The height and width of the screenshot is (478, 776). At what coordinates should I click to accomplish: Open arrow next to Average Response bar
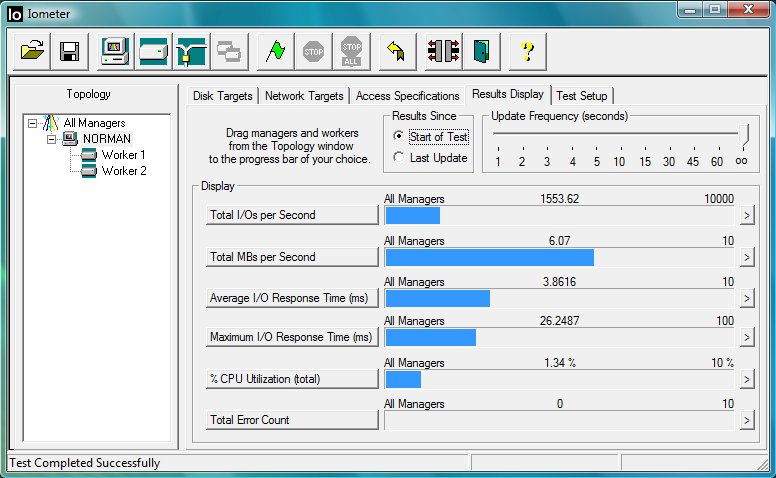[747, 298]
